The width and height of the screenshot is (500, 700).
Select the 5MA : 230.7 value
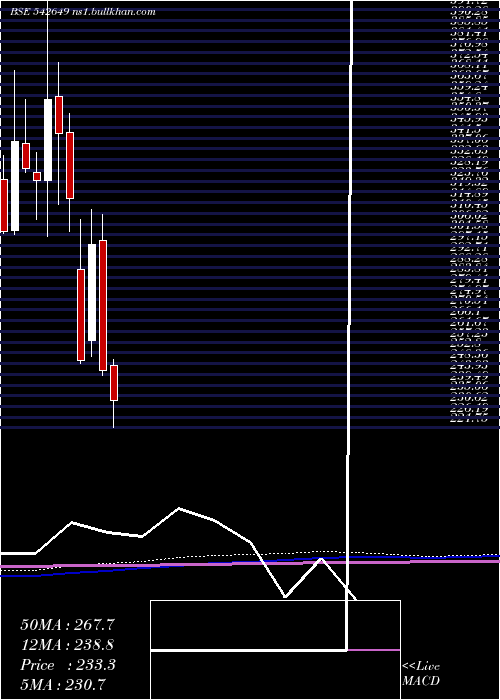click(x=63, y=684)
